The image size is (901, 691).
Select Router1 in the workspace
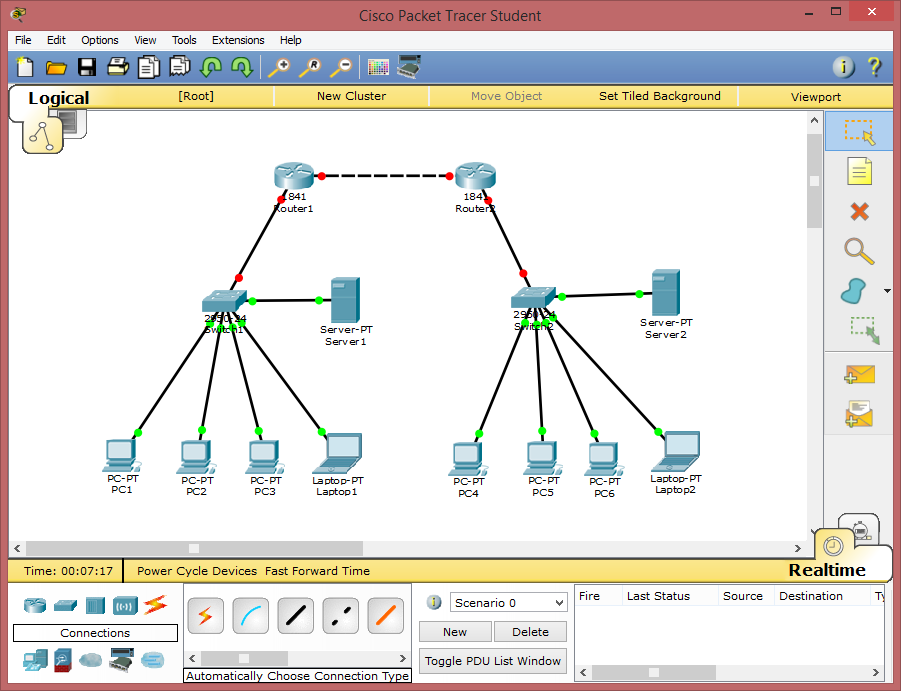[x=294, y=176]
